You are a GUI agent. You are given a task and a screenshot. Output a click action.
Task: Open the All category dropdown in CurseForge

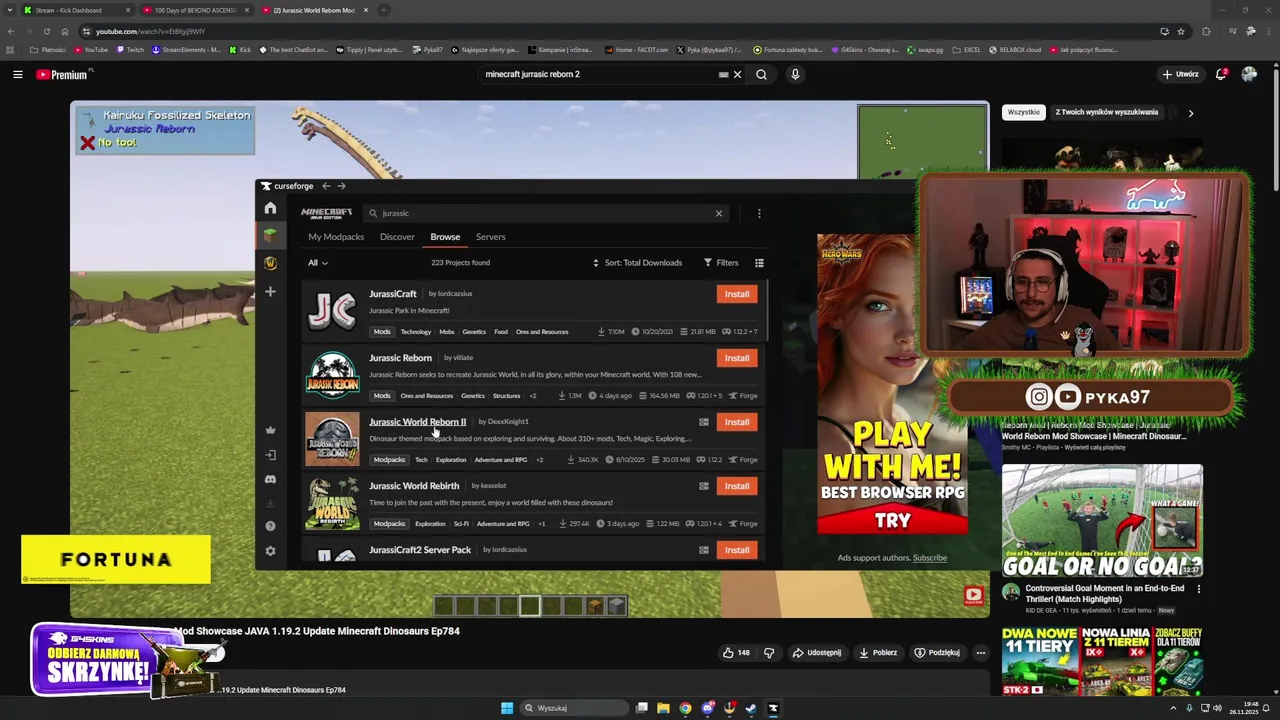(317, 263)
